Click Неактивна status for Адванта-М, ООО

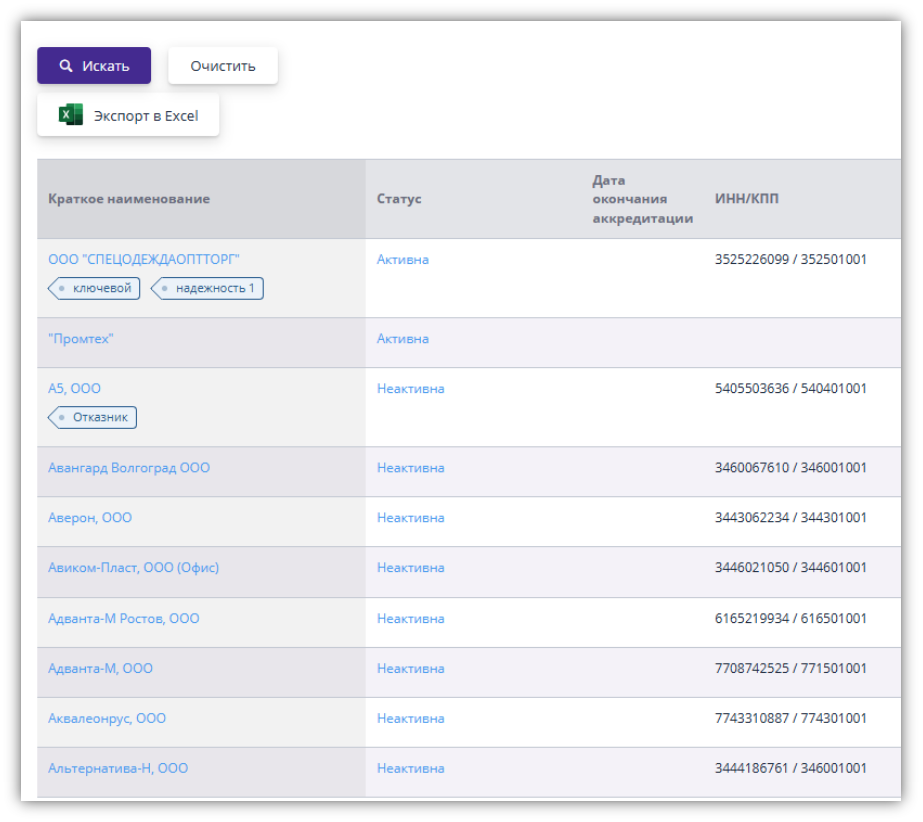coord(410,668)
